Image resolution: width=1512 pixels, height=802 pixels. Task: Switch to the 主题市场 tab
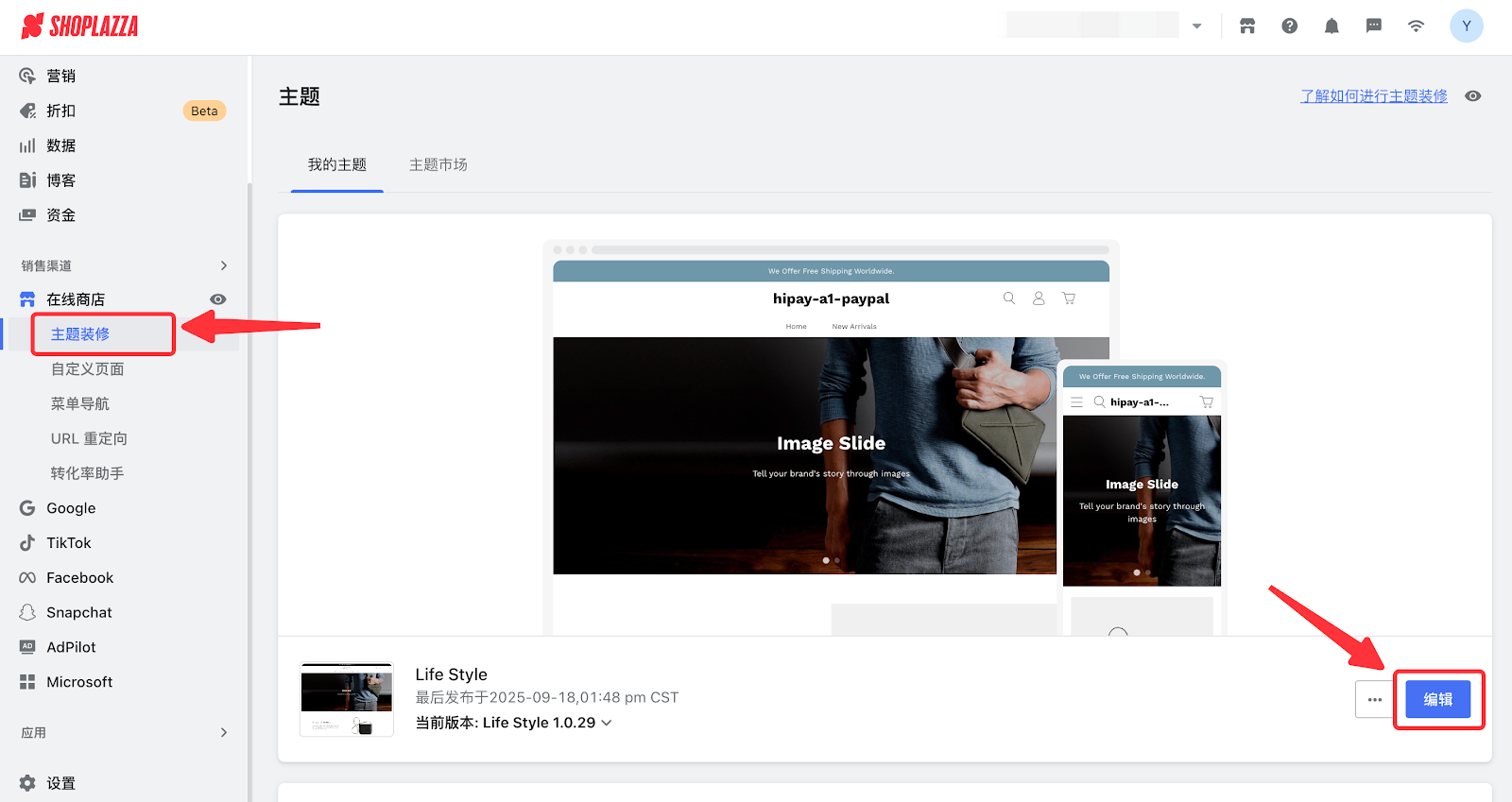[x=438, y=165]
